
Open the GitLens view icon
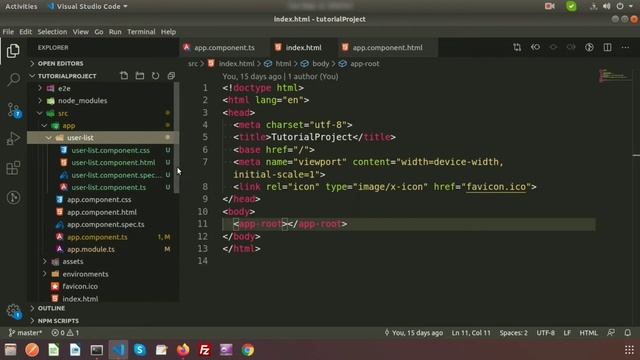[13, 198]
